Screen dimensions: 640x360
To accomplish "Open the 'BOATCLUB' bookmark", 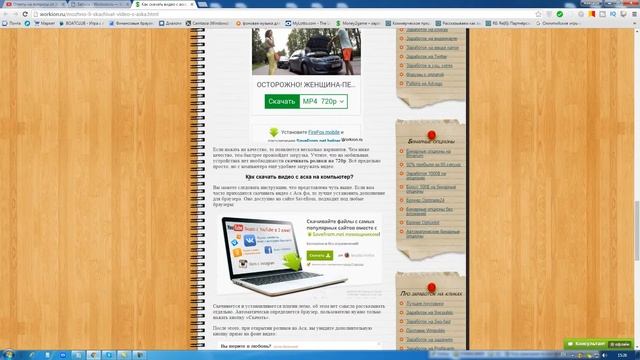I will (81, 23).
